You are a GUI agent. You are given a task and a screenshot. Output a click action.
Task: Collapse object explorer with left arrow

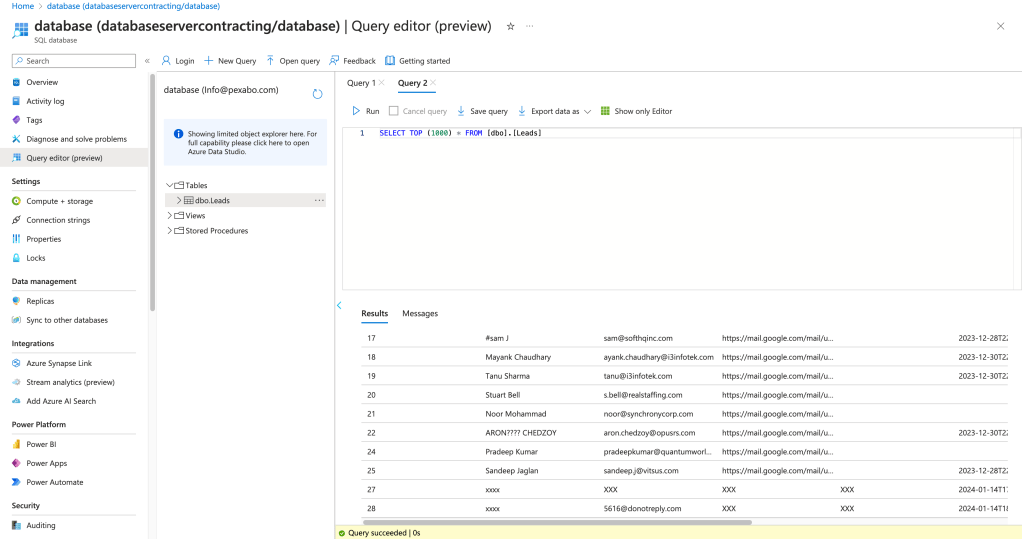(339, 305)
